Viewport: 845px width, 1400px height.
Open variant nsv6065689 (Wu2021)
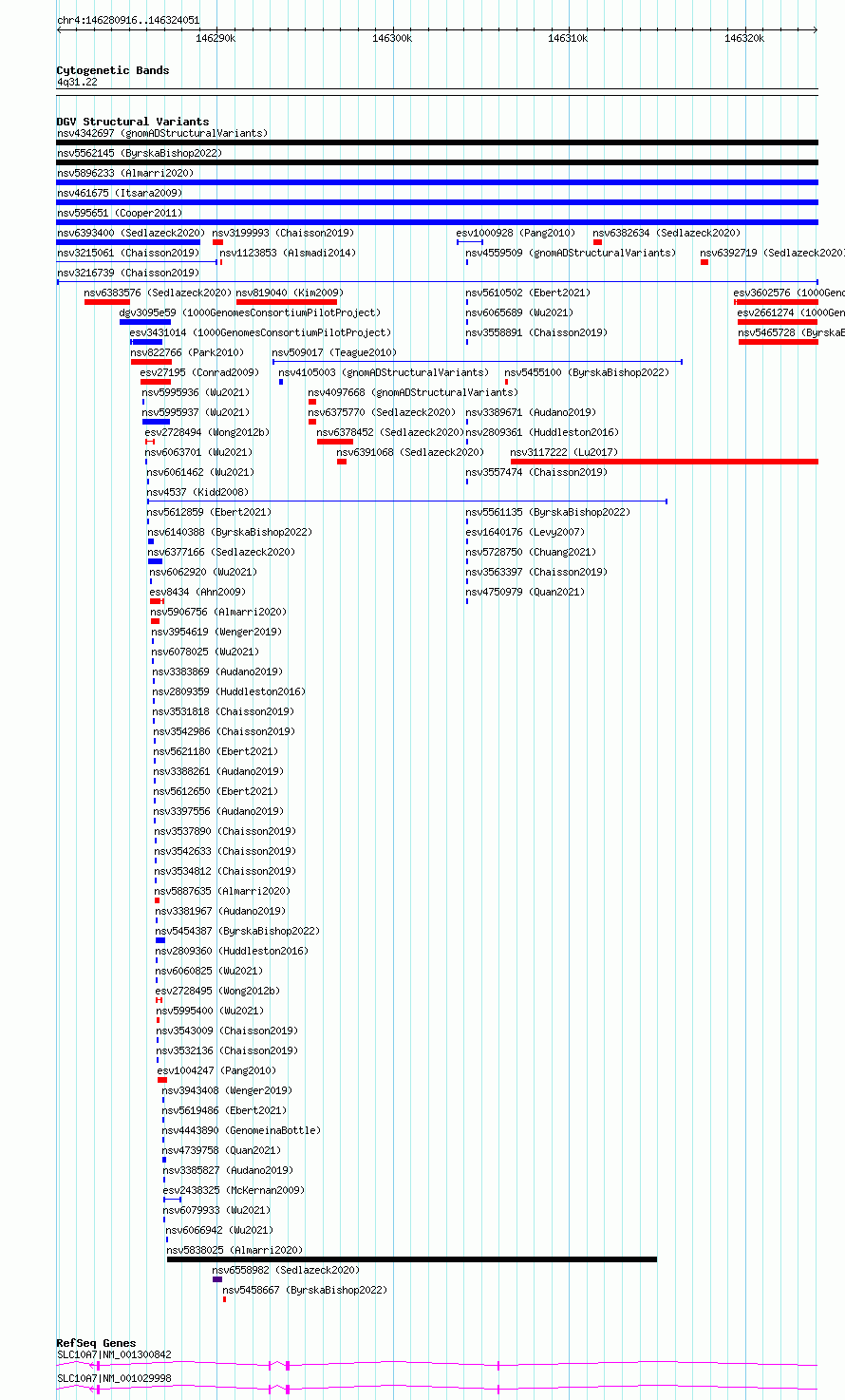519,312
